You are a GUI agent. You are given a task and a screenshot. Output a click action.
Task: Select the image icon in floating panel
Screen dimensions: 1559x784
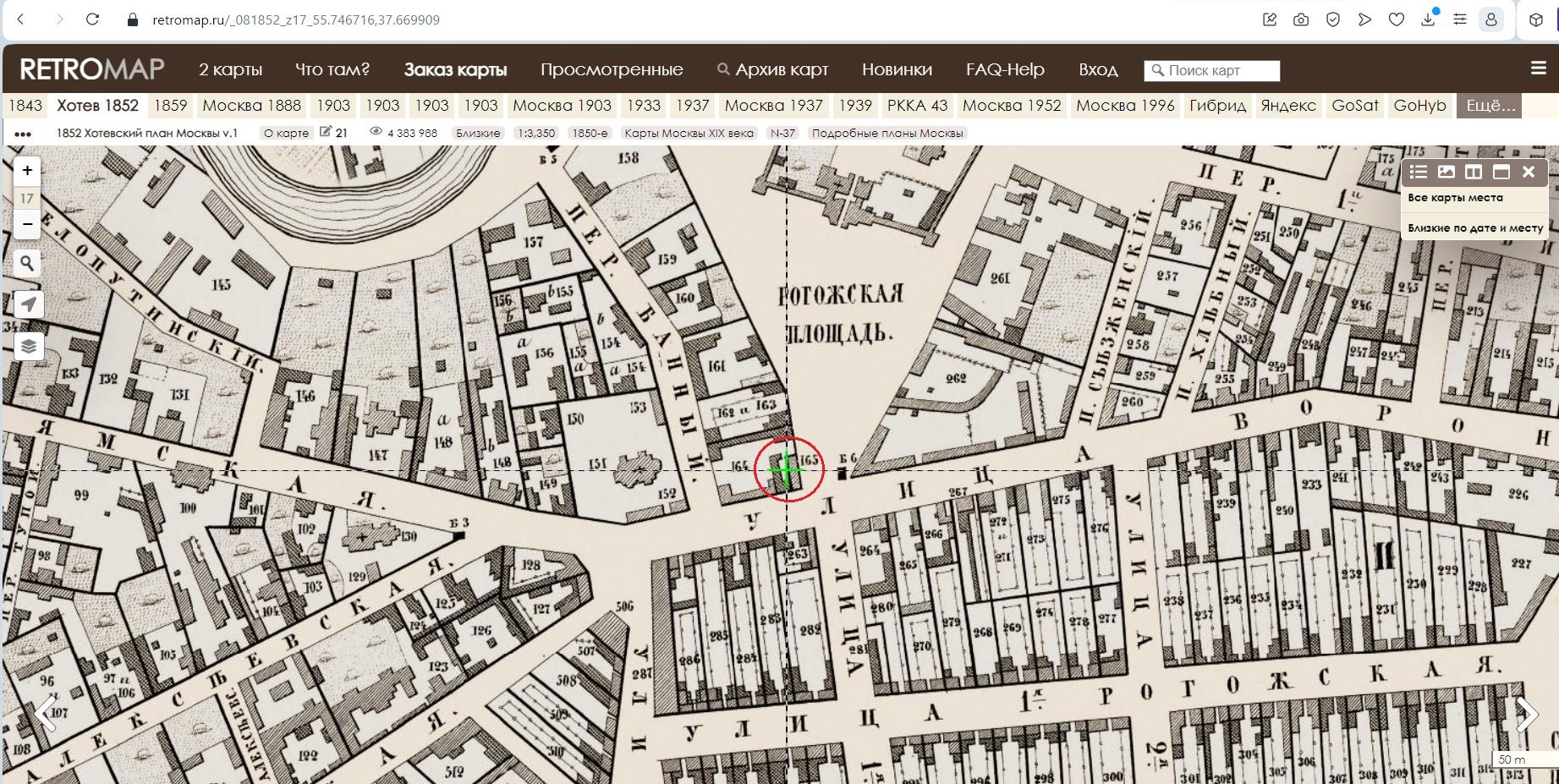(1446, 172)
